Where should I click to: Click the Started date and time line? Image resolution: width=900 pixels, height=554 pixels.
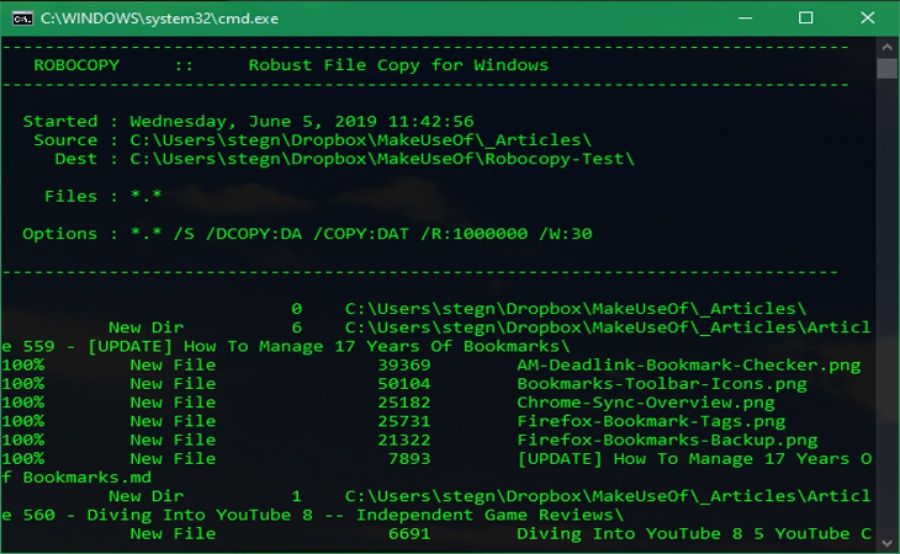pyautogui.click(x=248, y=121)
